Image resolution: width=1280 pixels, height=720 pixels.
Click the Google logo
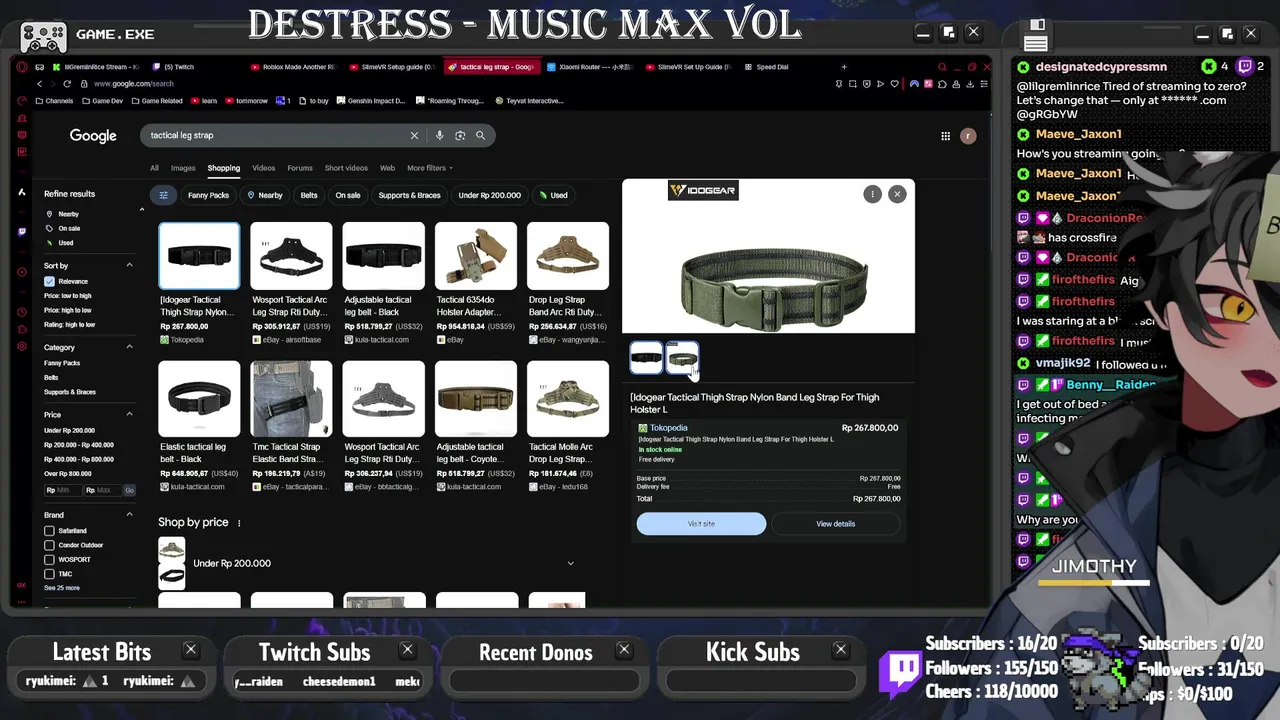click(x=93, y=136)
